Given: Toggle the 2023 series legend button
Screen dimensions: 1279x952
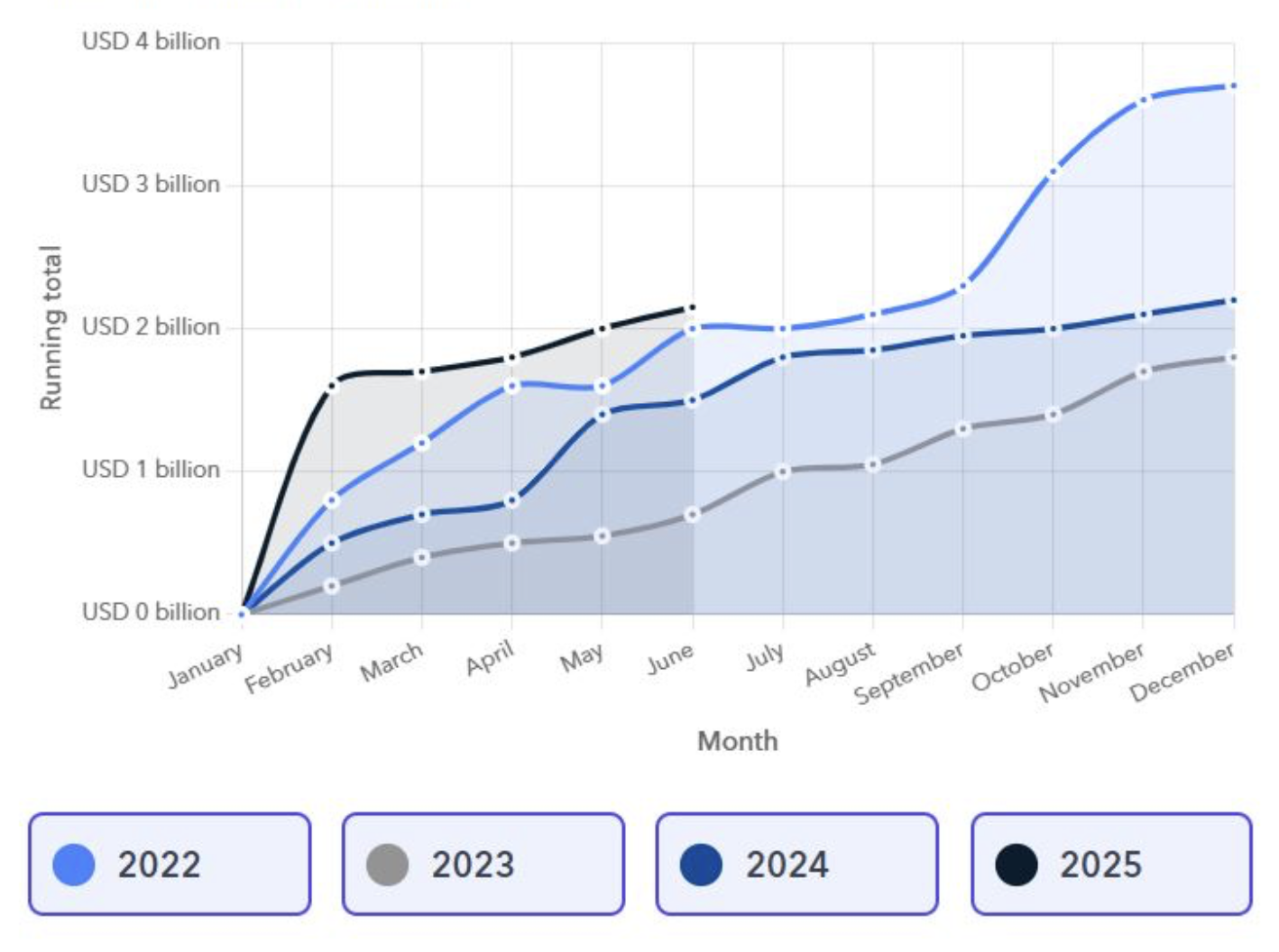Looking at the screenshot, I should (x=483, y=864).
